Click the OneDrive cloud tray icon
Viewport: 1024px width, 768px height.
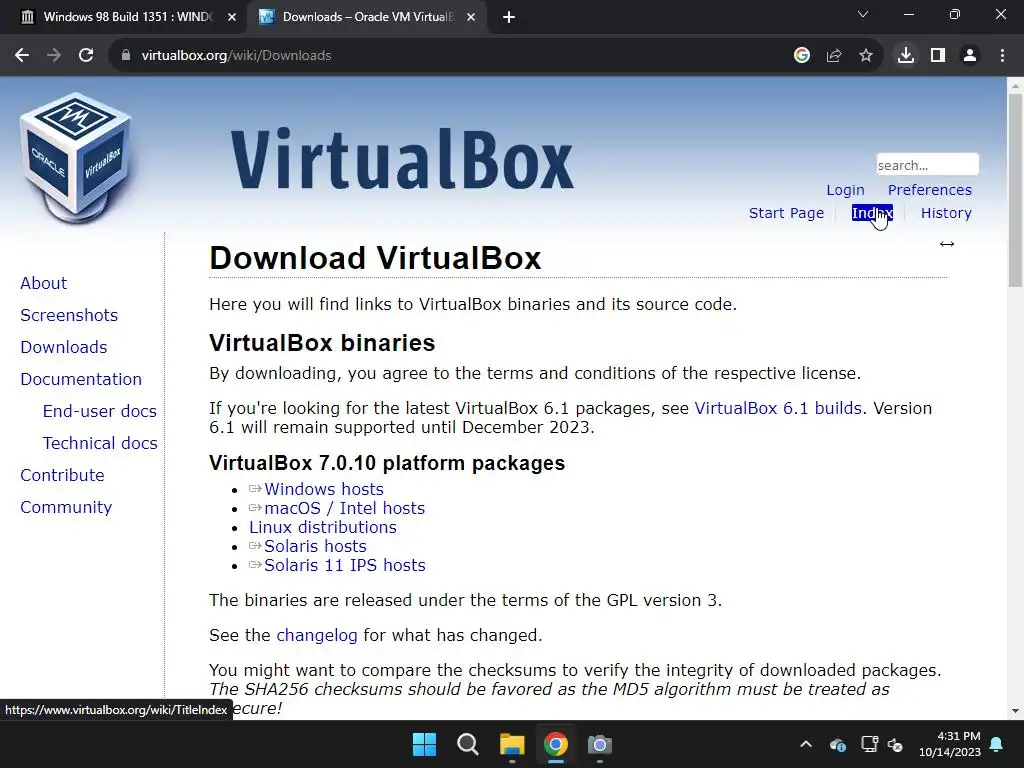[838, 744]
